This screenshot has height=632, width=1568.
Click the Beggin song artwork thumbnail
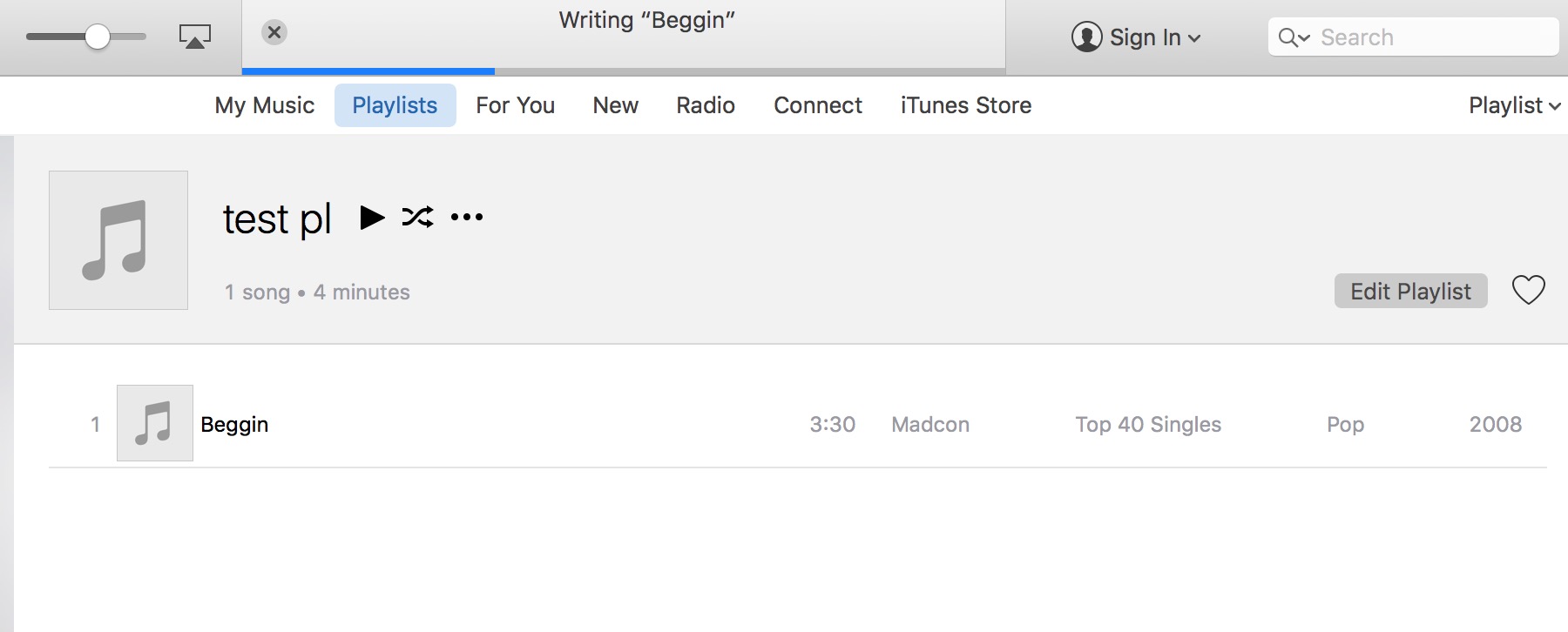[155, 423]
